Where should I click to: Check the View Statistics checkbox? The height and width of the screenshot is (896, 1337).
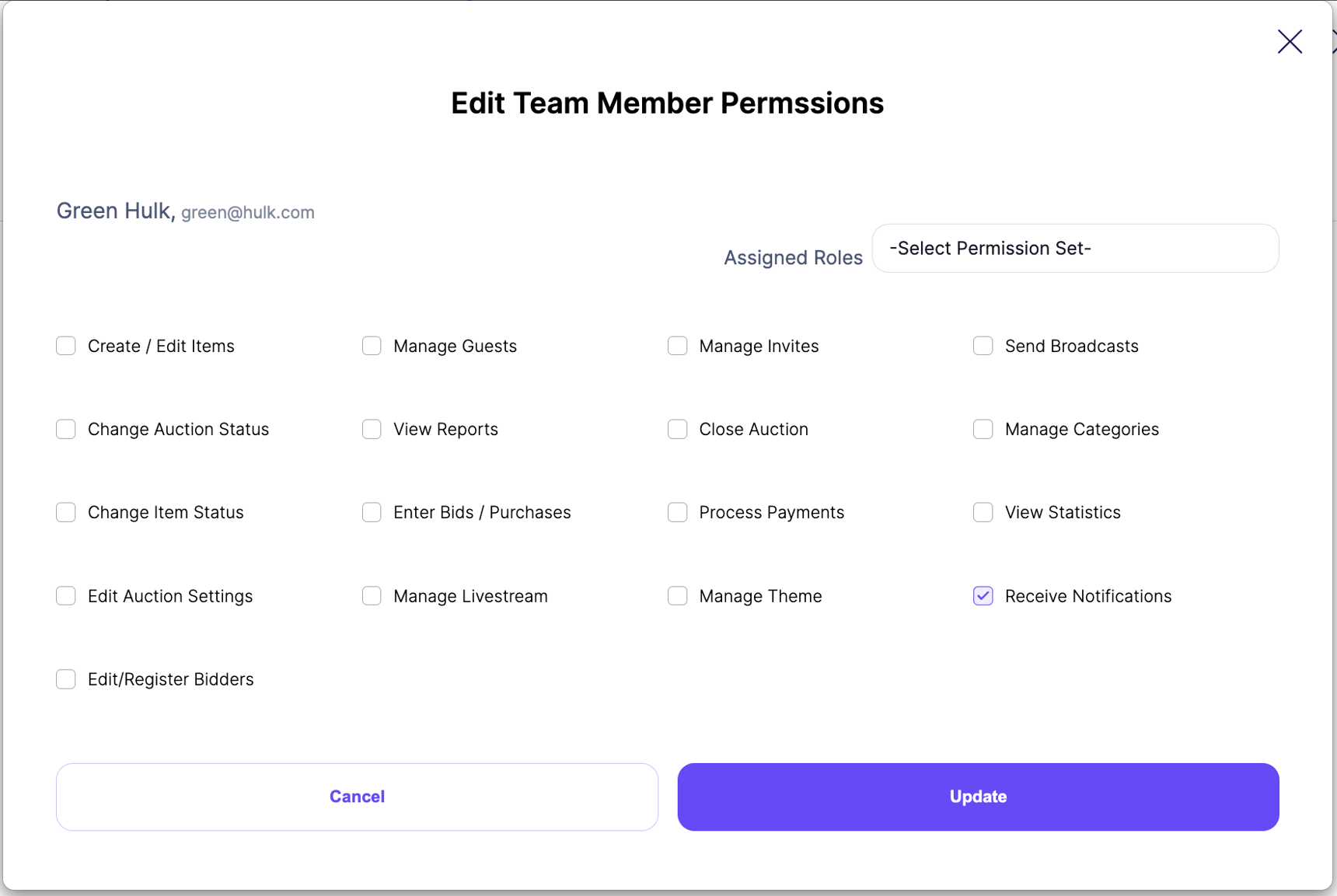(983, 512)
